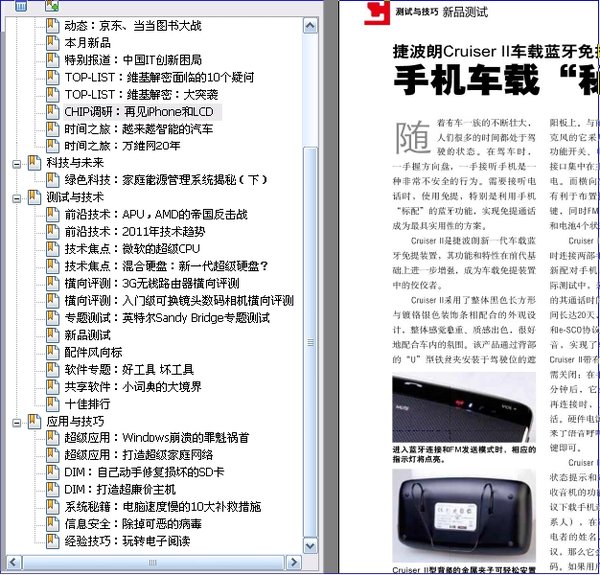The image size is (600, 575).
Task: Open 经验技巧：玩转电子阅读 bookmark
Action: [x=127, y=541]
